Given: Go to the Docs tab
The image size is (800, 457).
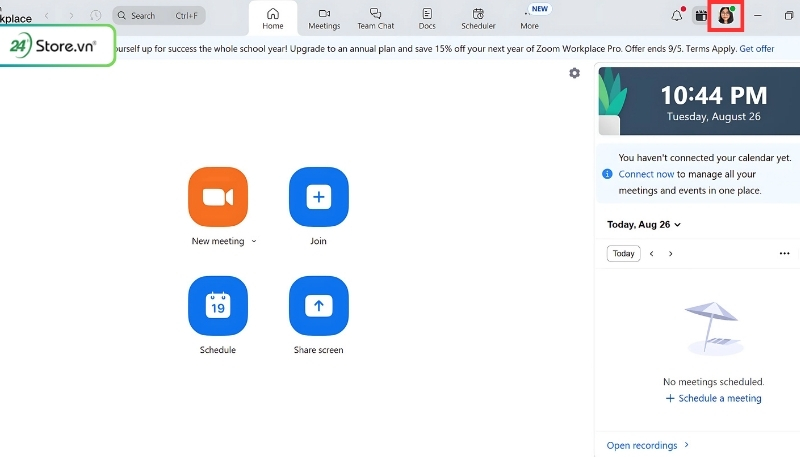Looking at the screenshot, I should click(x=427, y=18).
